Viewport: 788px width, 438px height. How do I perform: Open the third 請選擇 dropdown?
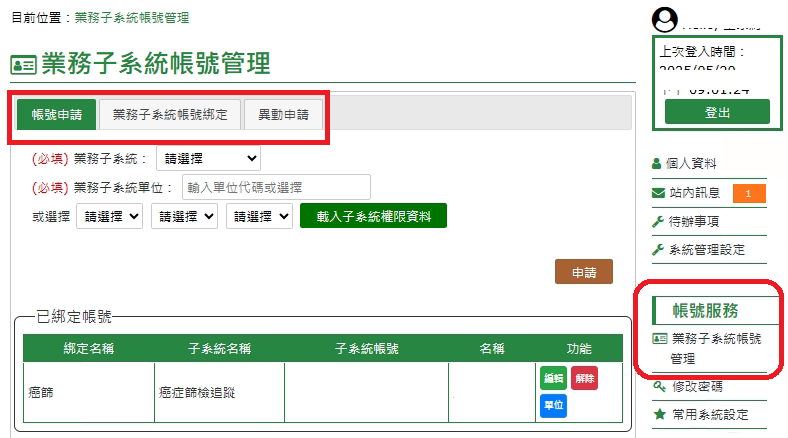259,216
